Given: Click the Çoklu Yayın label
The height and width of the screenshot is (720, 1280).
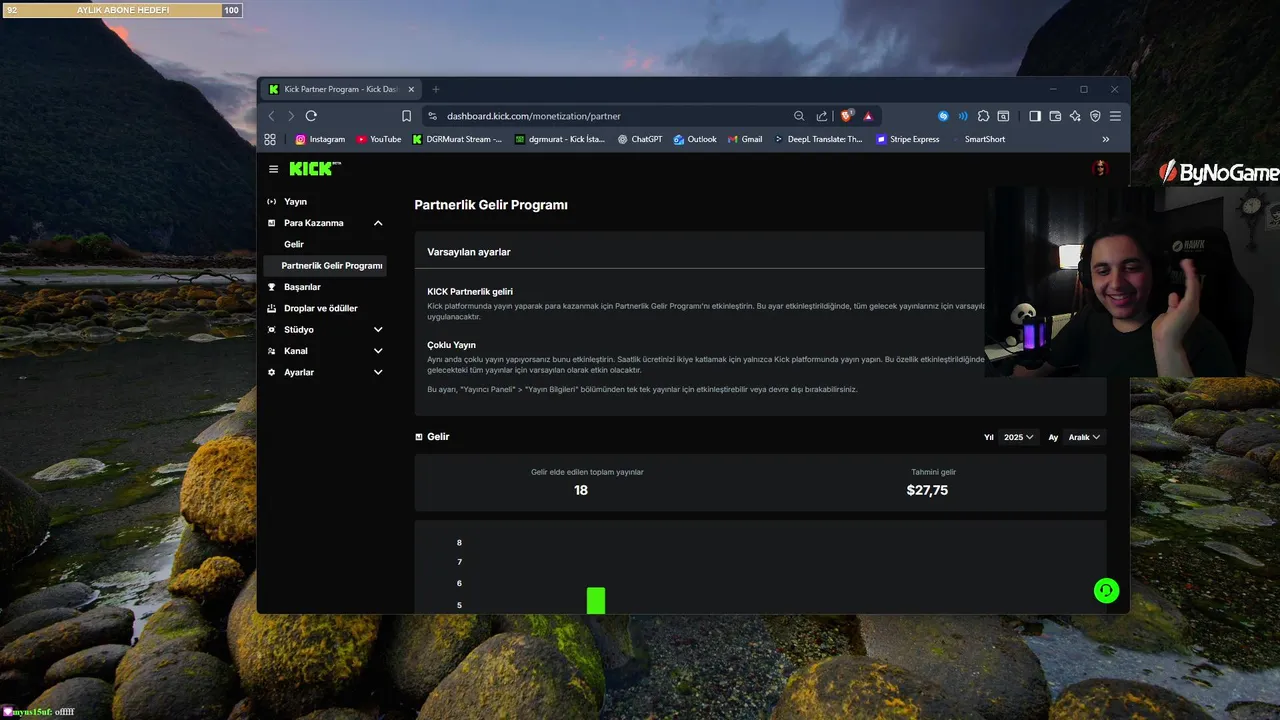Looking at the screenshot, I should click(451, 345).
